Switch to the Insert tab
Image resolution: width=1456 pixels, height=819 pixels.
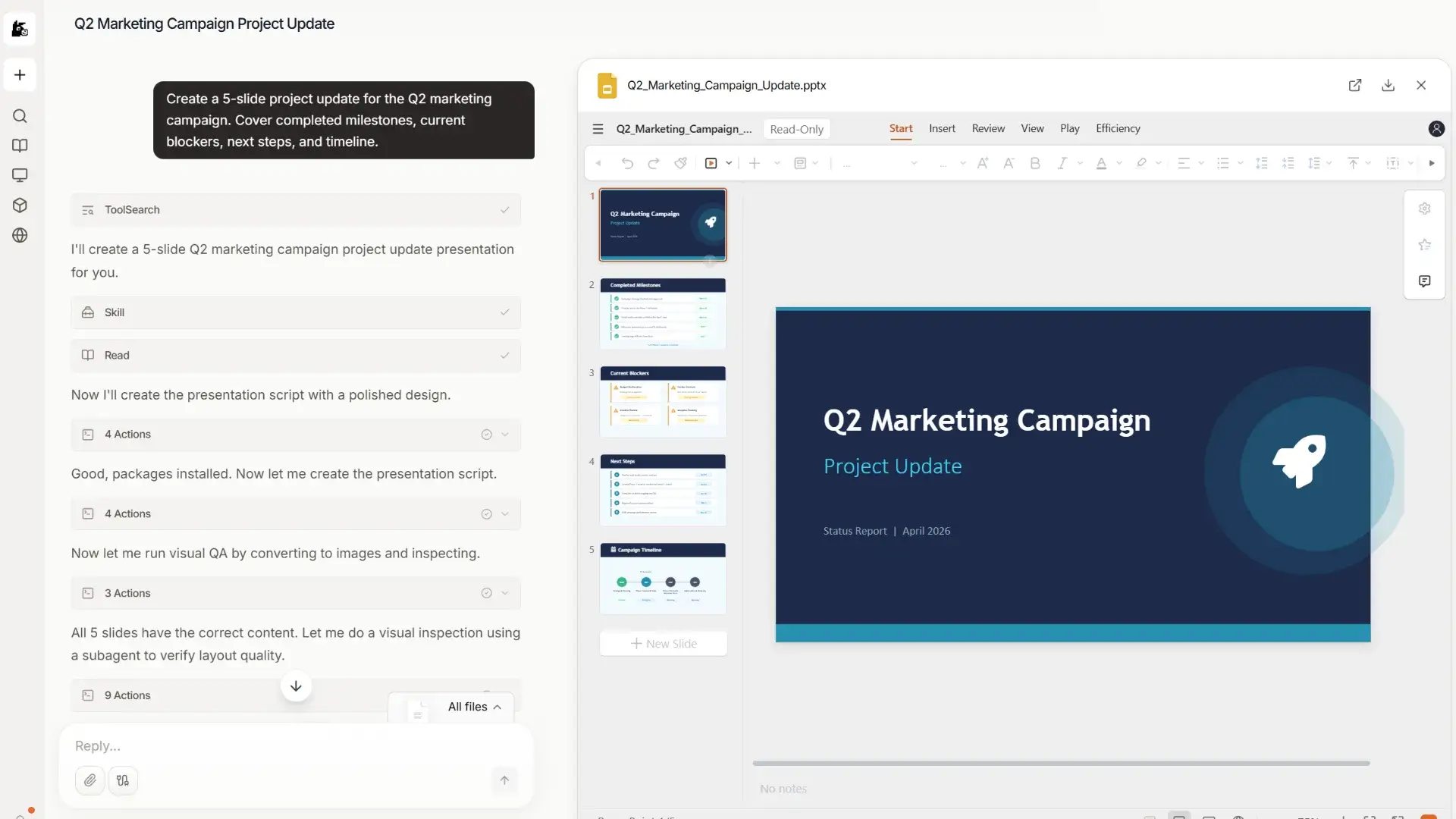[x=942, y=129]
